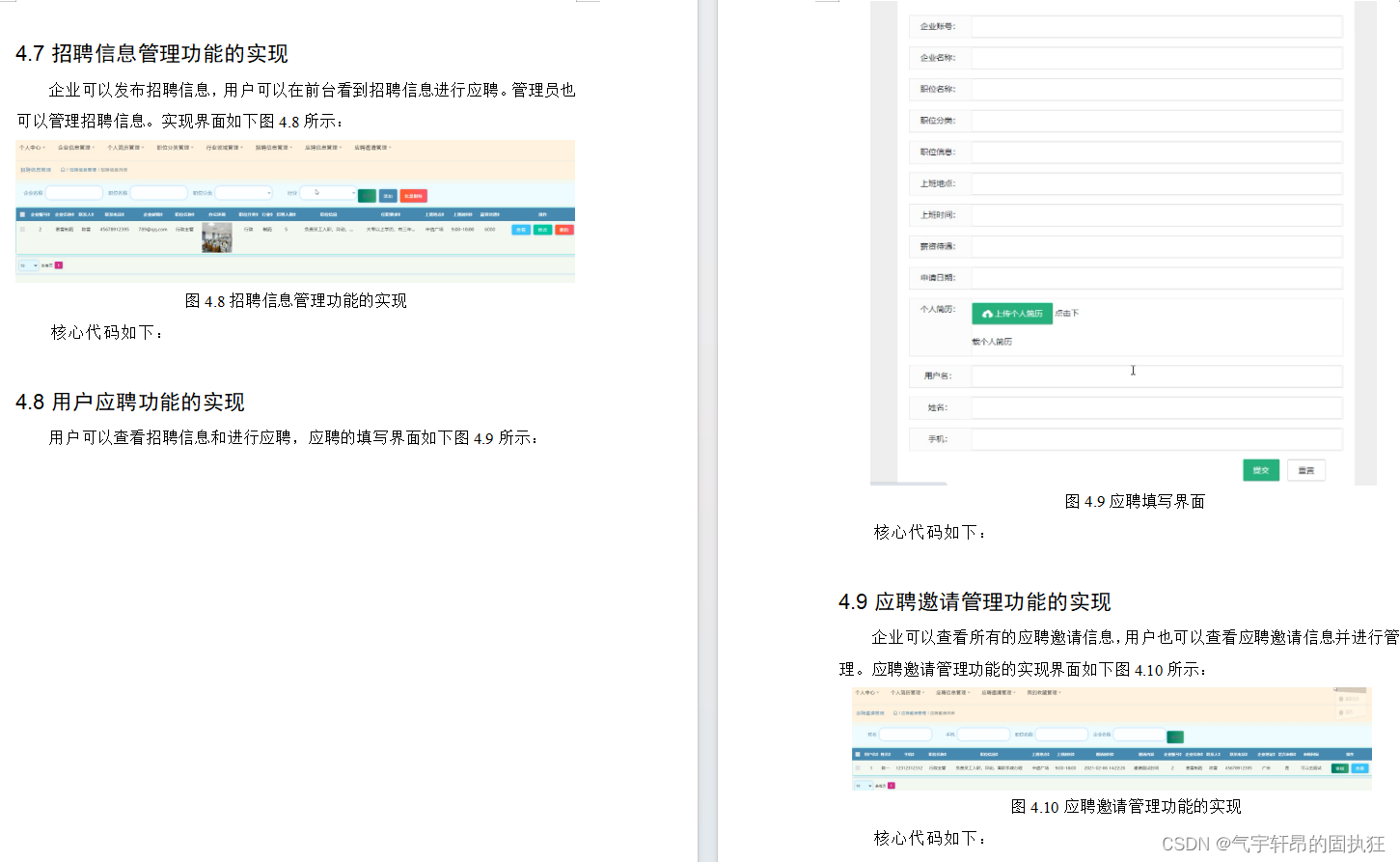Click green search button in figure 4.10

click(1175, 737)
